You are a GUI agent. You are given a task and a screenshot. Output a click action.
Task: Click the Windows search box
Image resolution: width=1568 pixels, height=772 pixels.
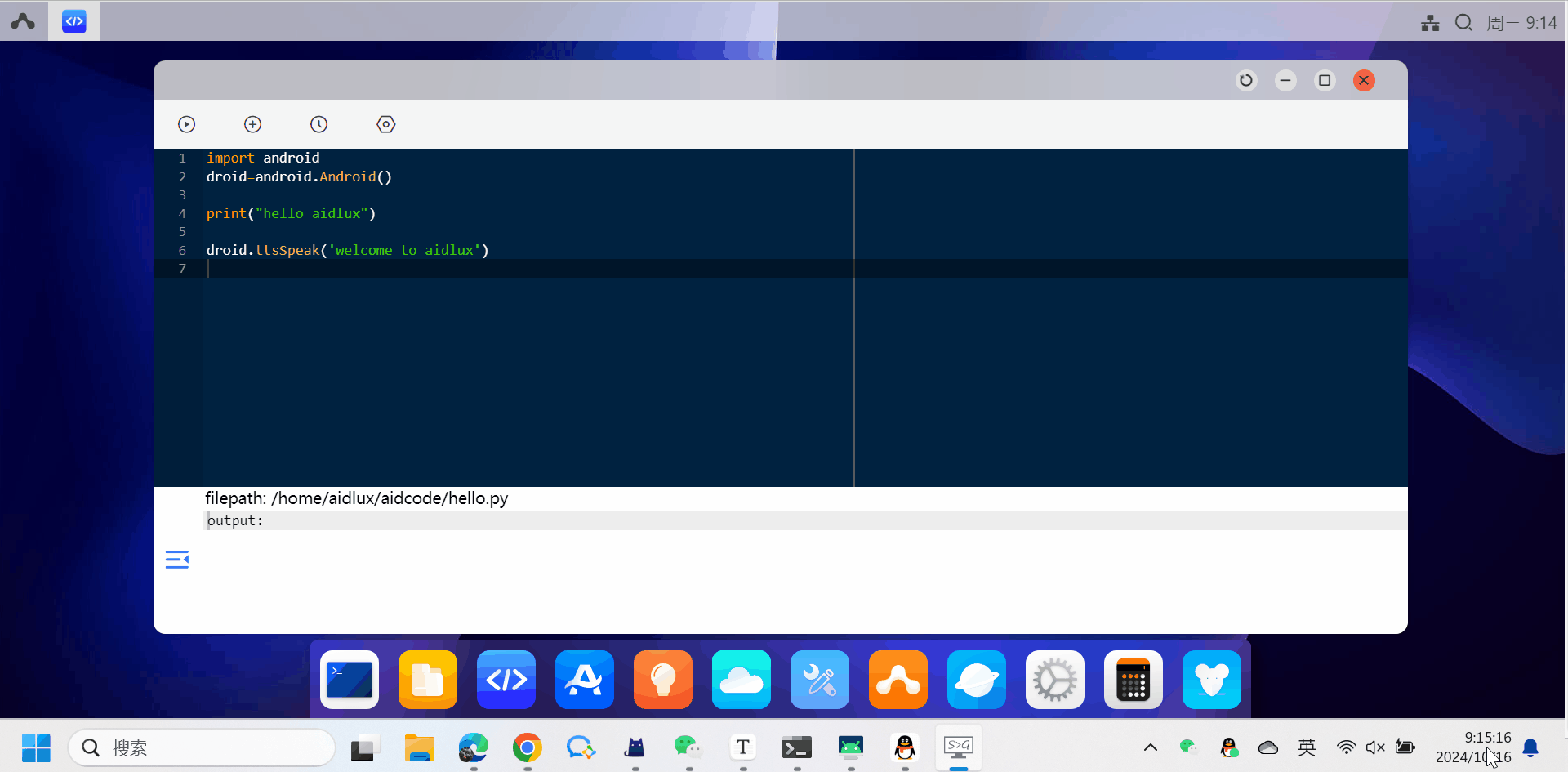pos(203,747)
